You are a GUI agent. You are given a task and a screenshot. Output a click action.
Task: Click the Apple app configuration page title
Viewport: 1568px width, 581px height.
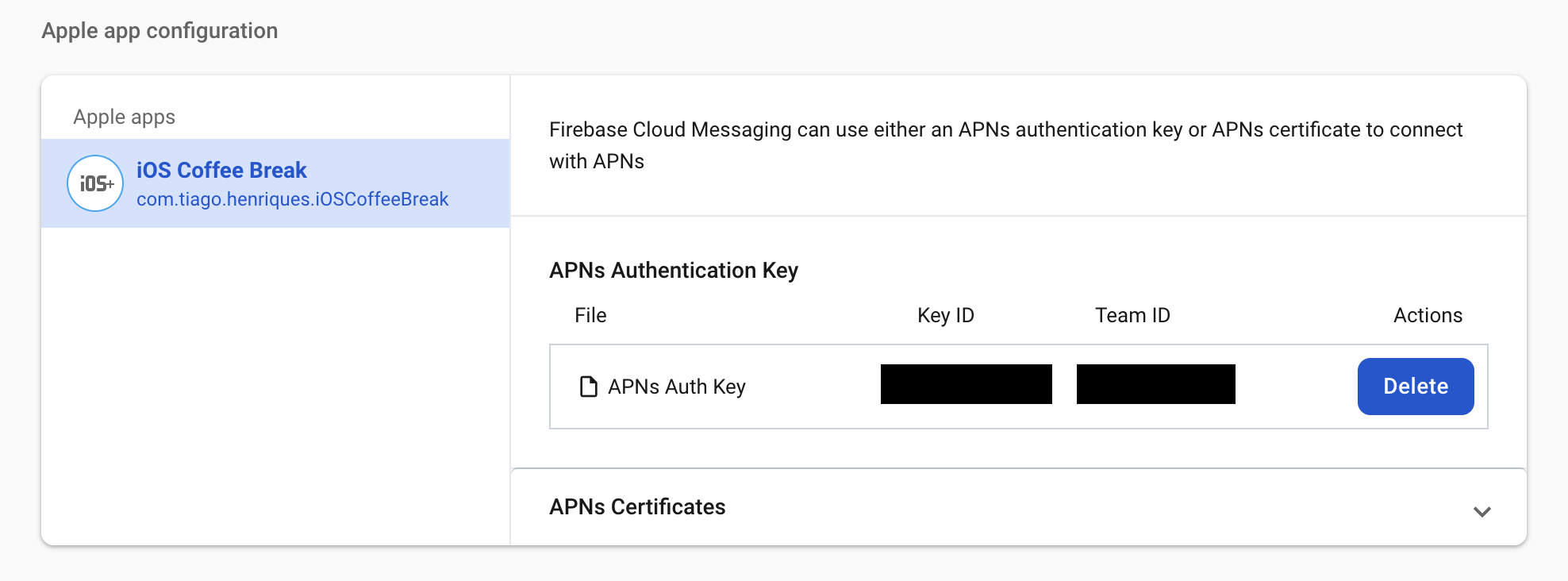tap(159, 31)
